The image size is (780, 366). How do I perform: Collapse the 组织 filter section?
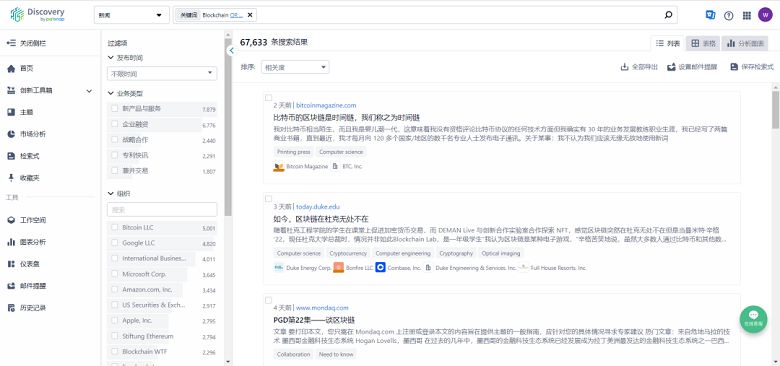click(x=110, y=193)
